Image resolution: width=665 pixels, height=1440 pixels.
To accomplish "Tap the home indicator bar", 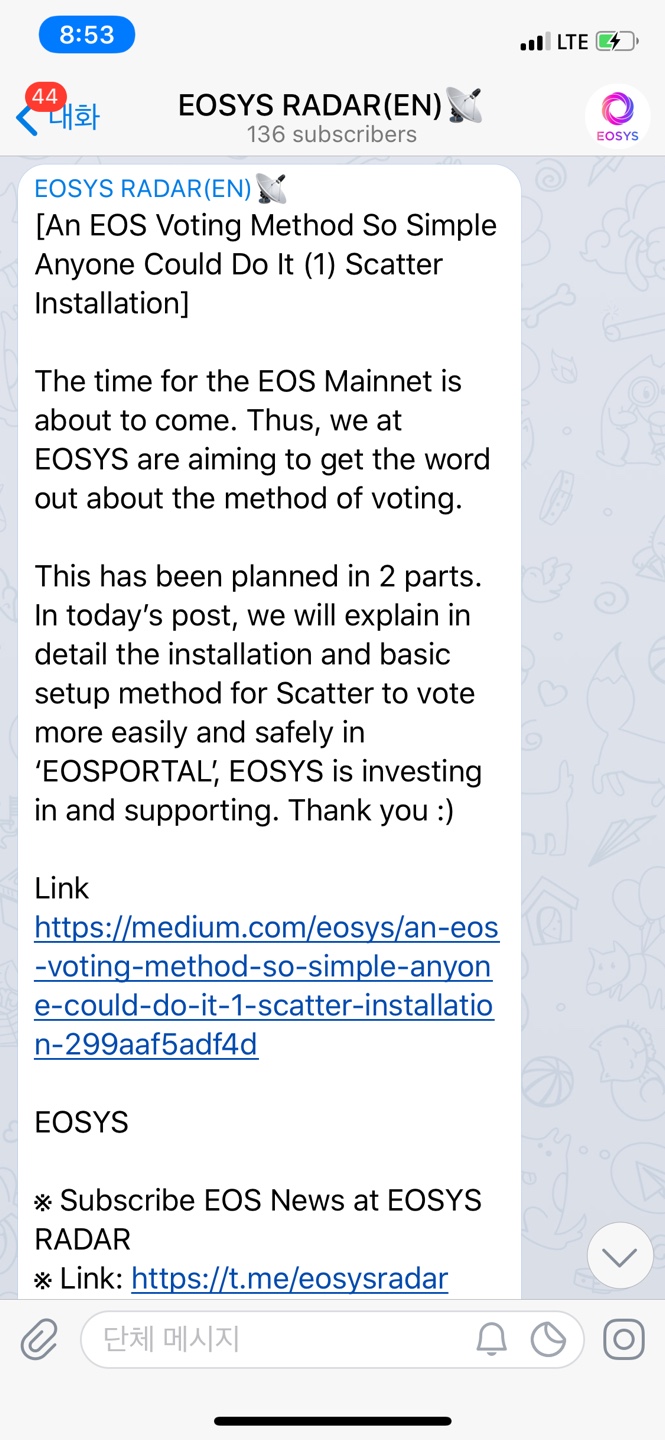I will click(332, 1420).
